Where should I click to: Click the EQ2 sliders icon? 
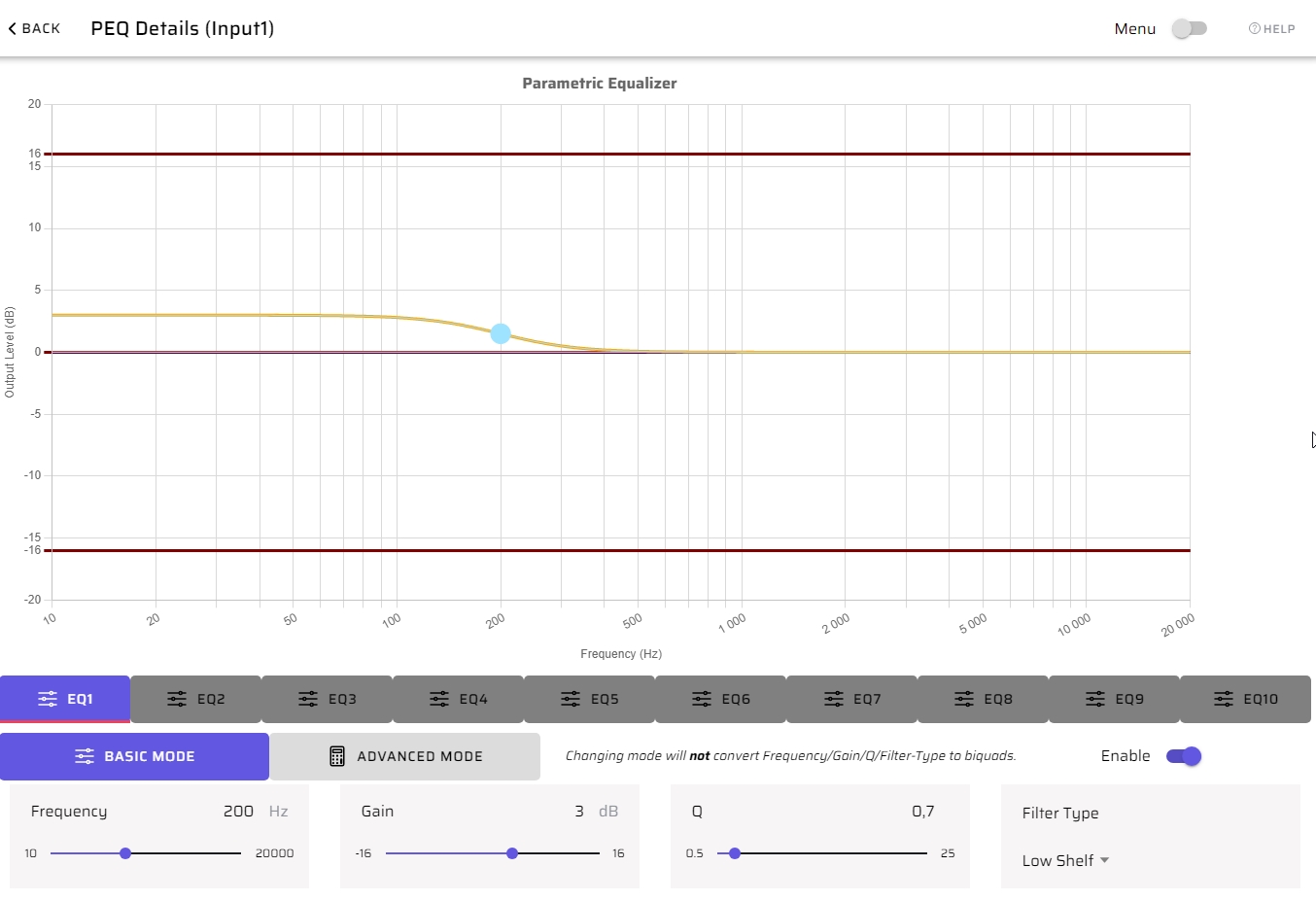(x=176, y=699)
